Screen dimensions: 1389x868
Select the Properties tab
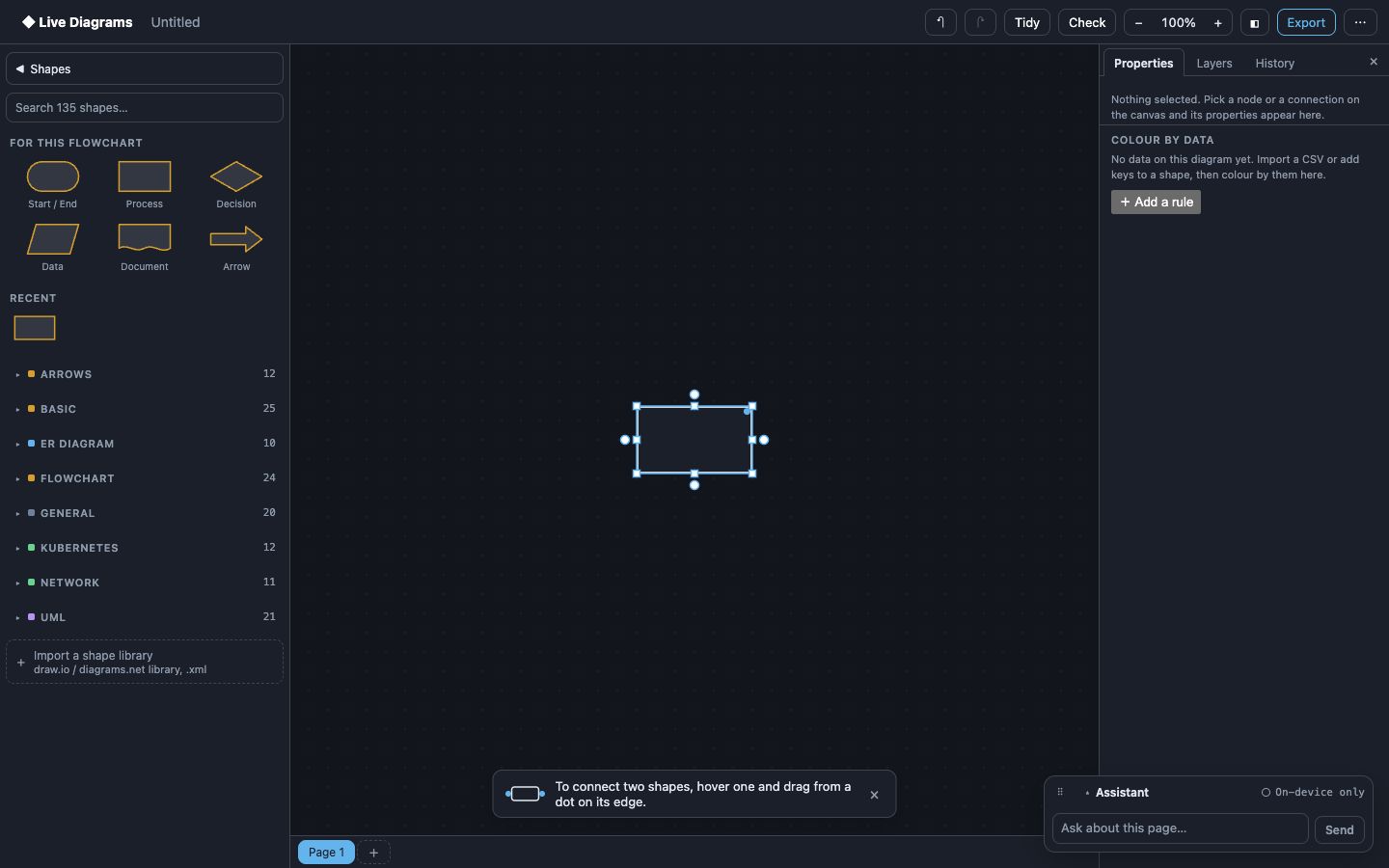pyautogui.click(x=1144, y=63)
